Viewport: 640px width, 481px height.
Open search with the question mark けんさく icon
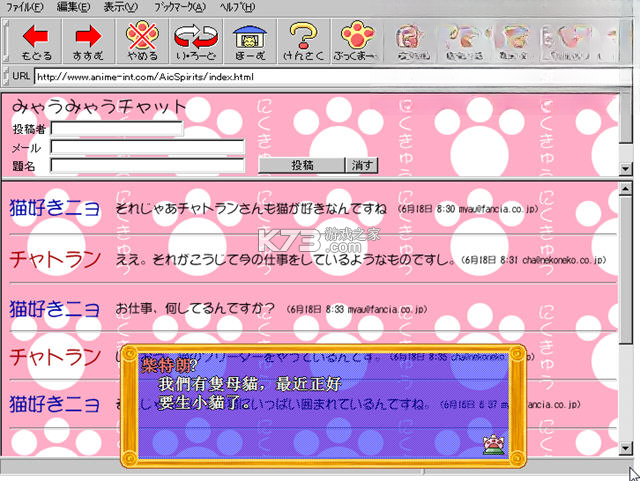[304, 42]
